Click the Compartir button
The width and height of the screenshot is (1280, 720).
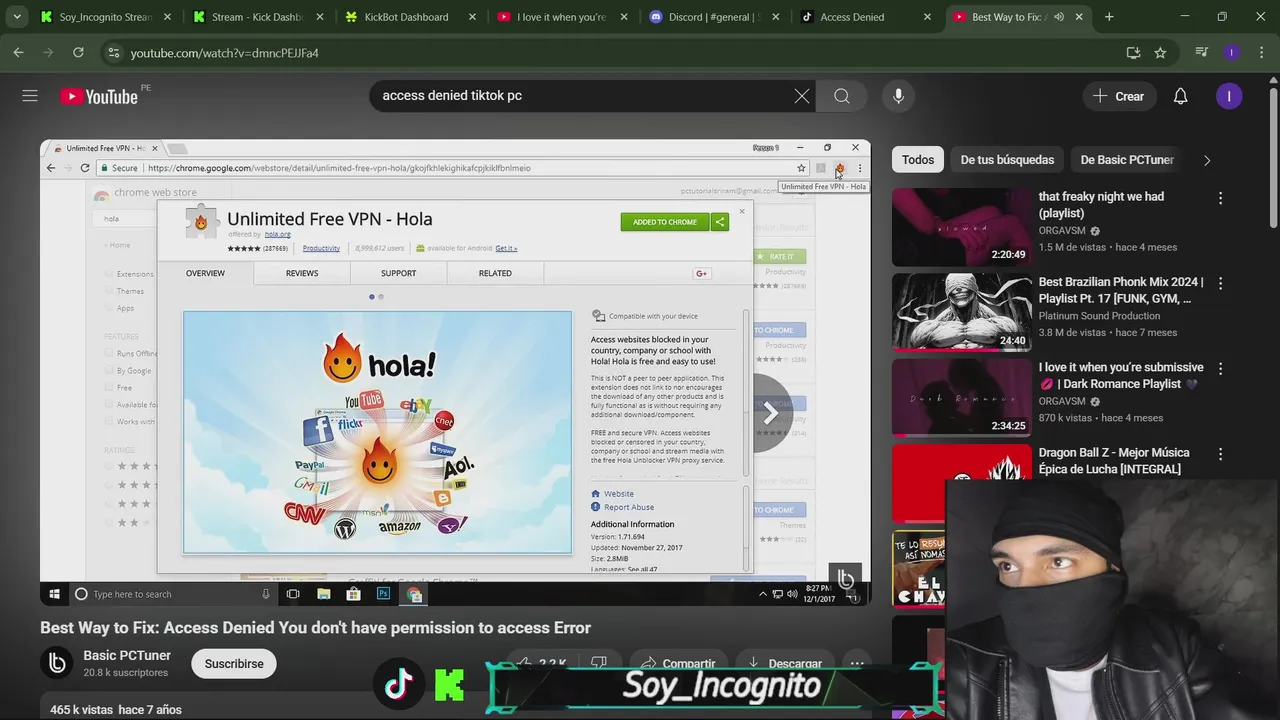pyautogui.click(x=677, y=663)
